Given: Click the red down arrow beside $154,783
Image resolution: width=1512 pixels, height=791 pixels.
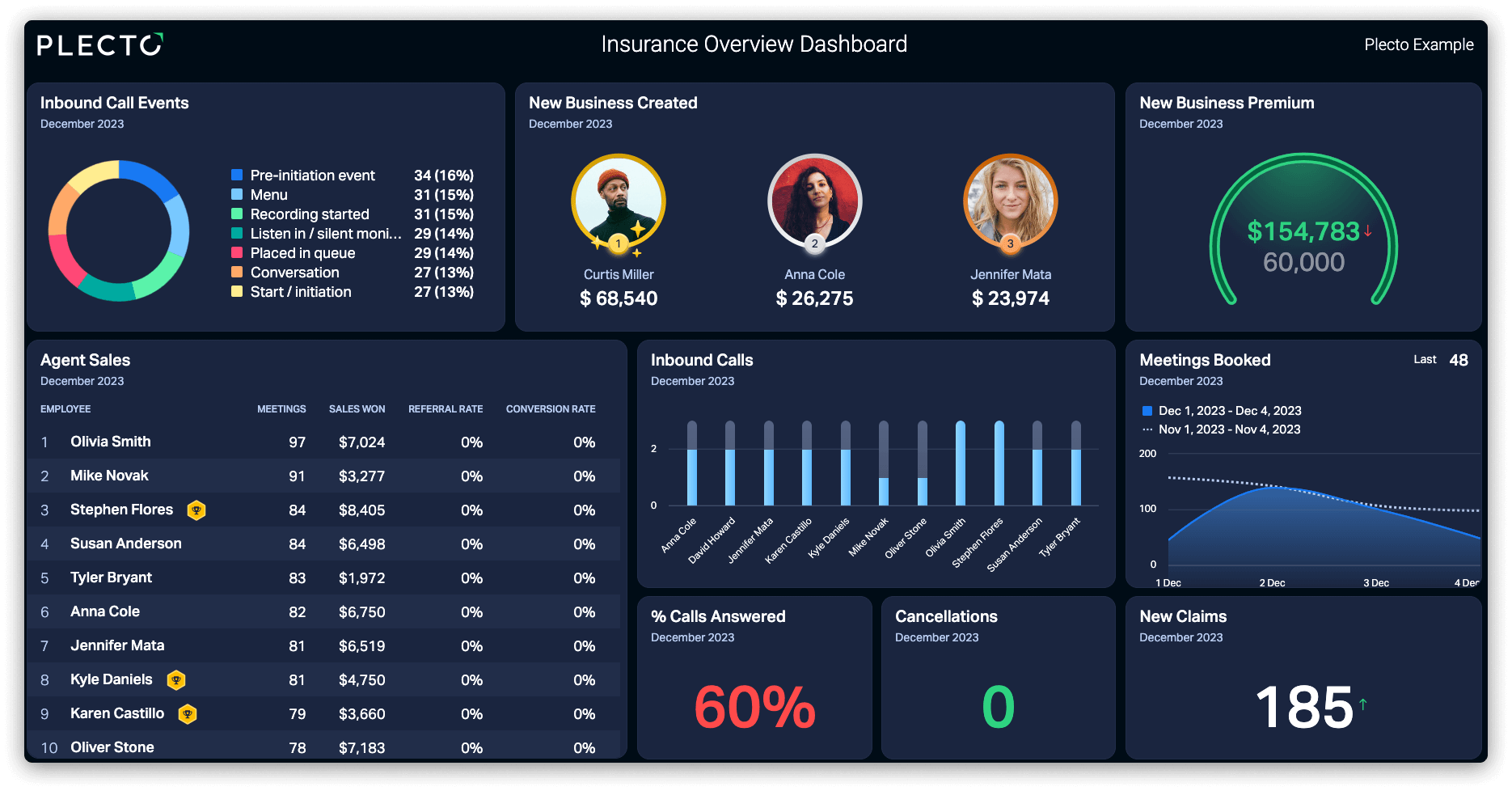Looking at the screenshot, I should coord(1368,231).
